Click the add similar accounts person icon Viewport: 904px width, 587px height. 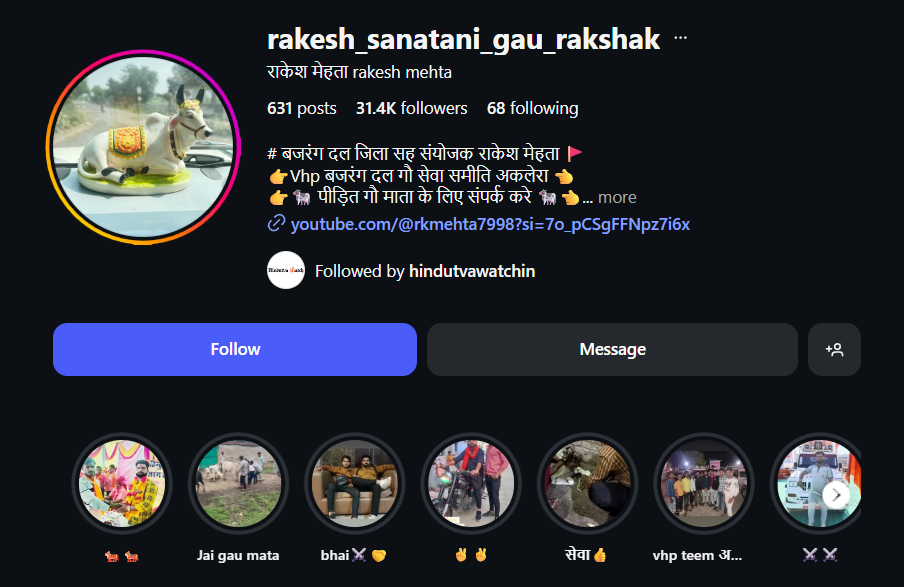coord(834,349)
